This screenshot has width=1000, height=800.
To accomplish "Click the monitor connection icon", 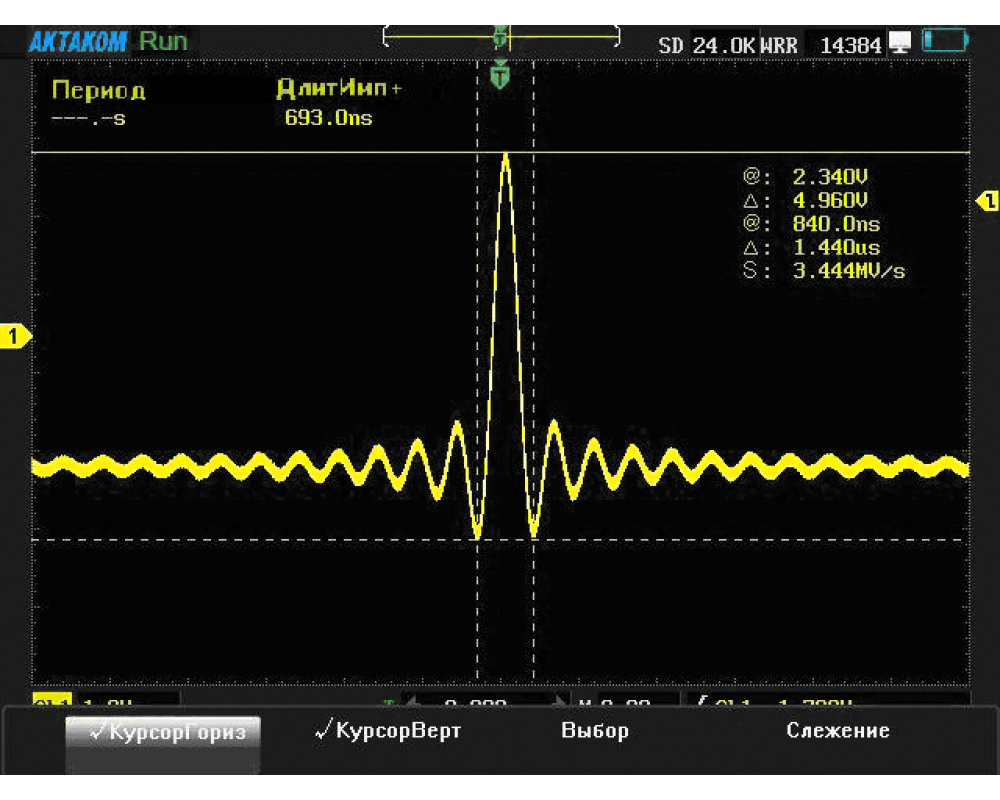I will [901, 42].
